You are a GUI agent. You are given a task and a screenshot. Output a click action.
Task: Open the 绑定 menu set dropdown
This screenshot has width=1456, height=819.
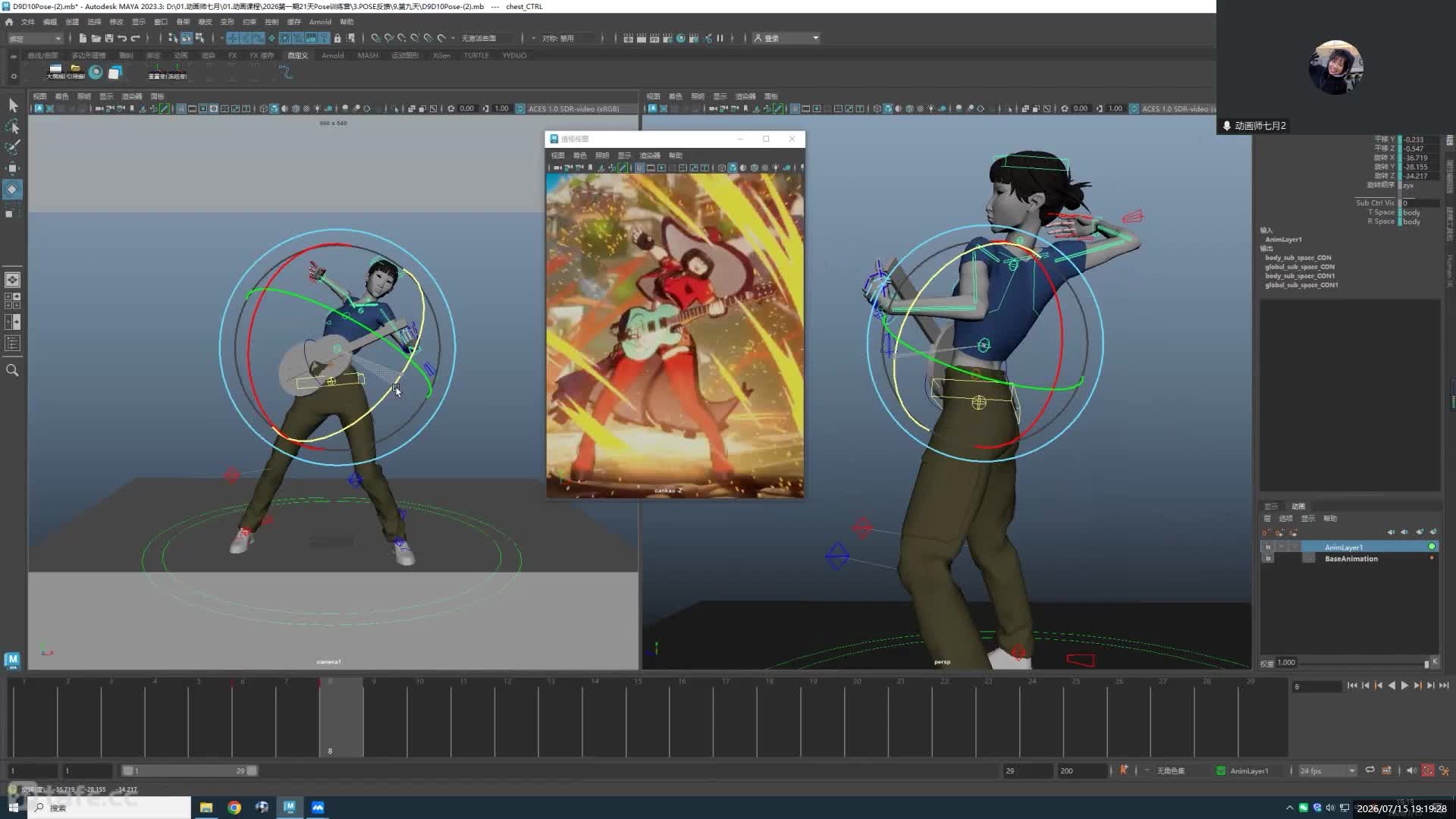click(35, 38)
